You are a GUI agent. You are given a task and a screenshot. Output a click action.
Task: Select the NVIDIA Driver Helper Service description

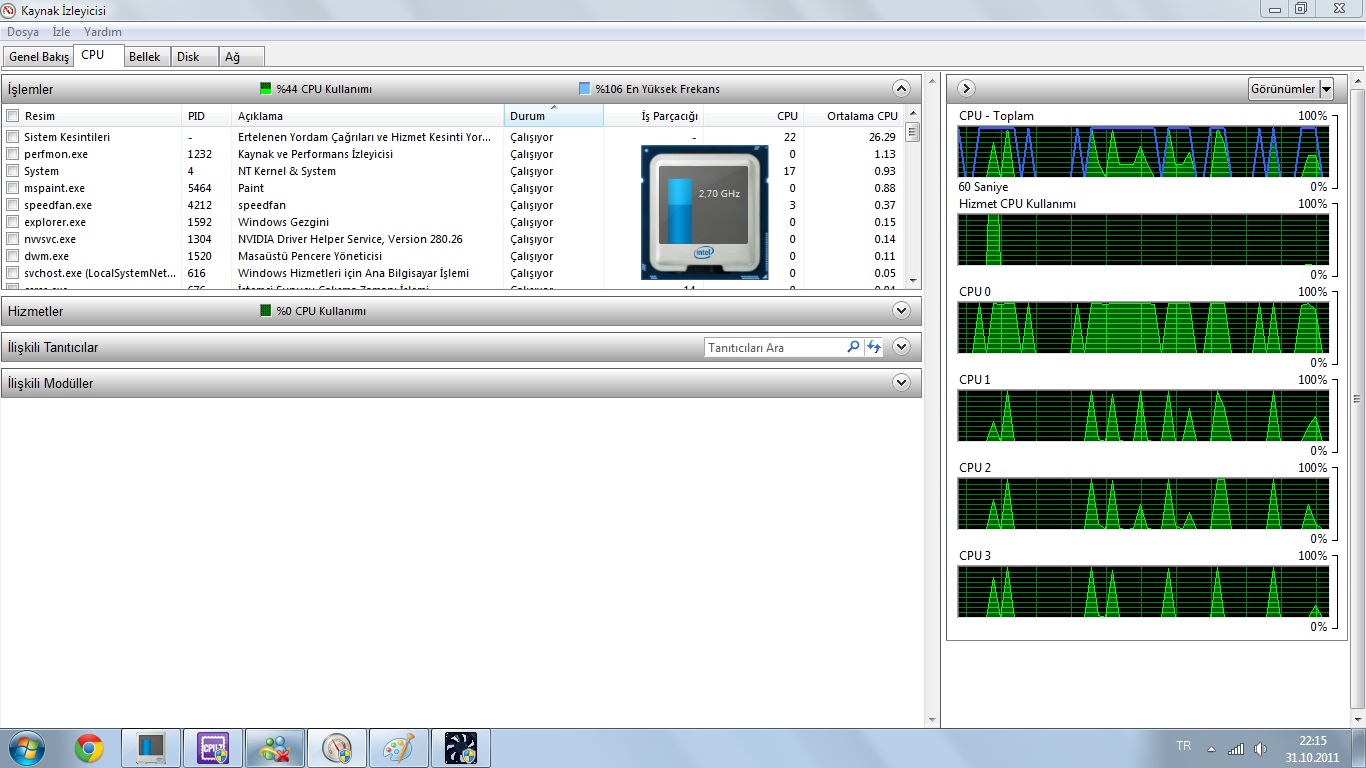click(350, 239)
